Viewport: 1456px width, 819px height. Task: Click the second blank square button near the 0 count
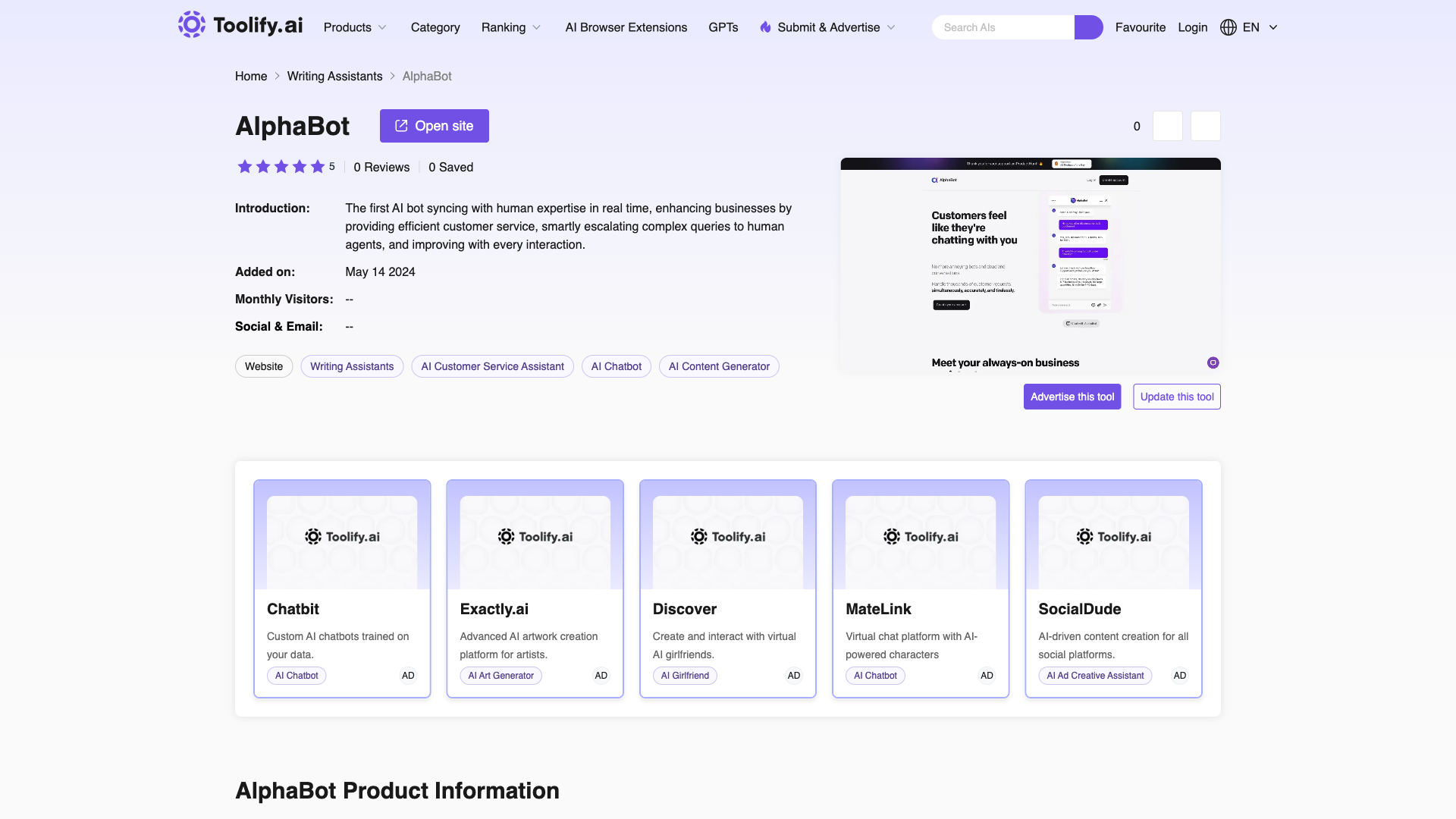click(x=1205, y=126)
